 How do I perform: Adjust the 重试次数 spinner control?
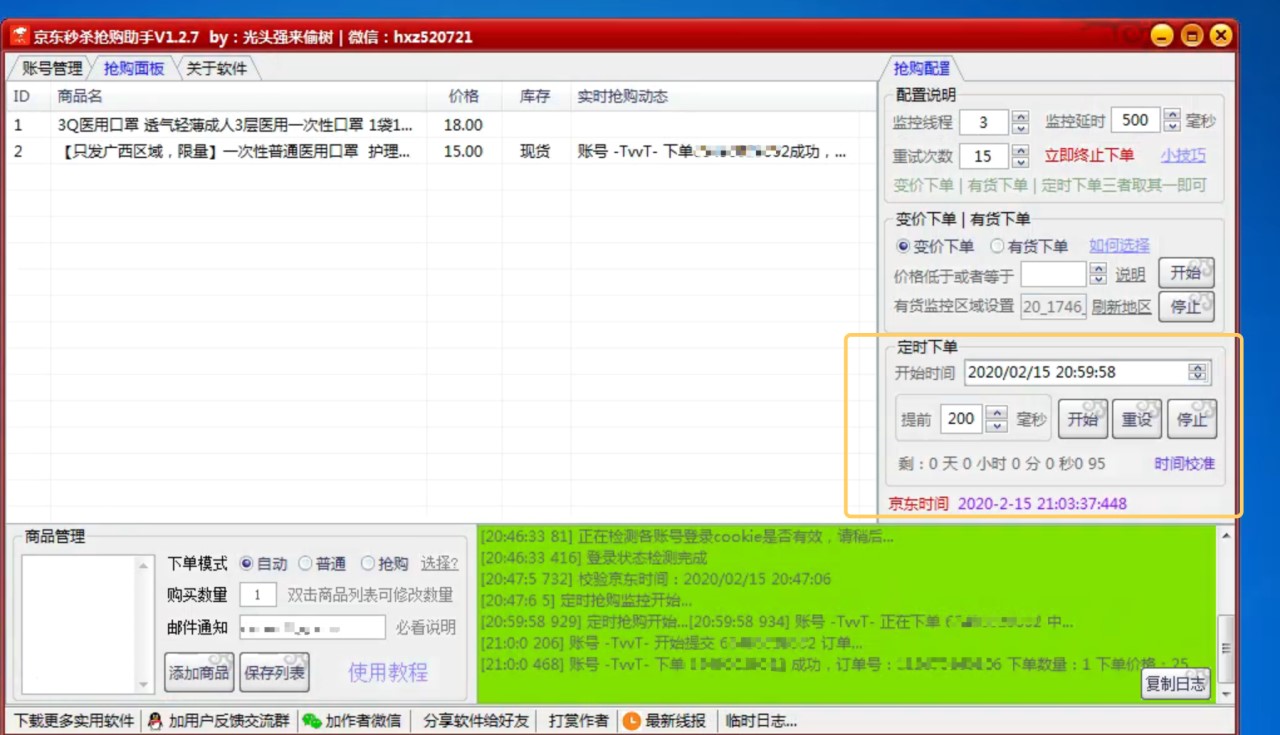pos(1020,155)
